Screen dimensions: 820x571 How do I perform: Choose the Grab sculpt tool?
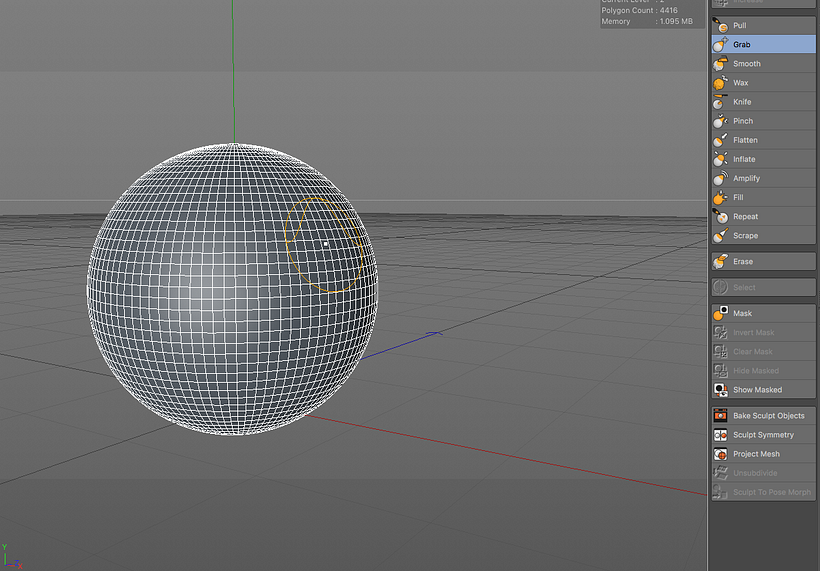[x=763, y=44]
